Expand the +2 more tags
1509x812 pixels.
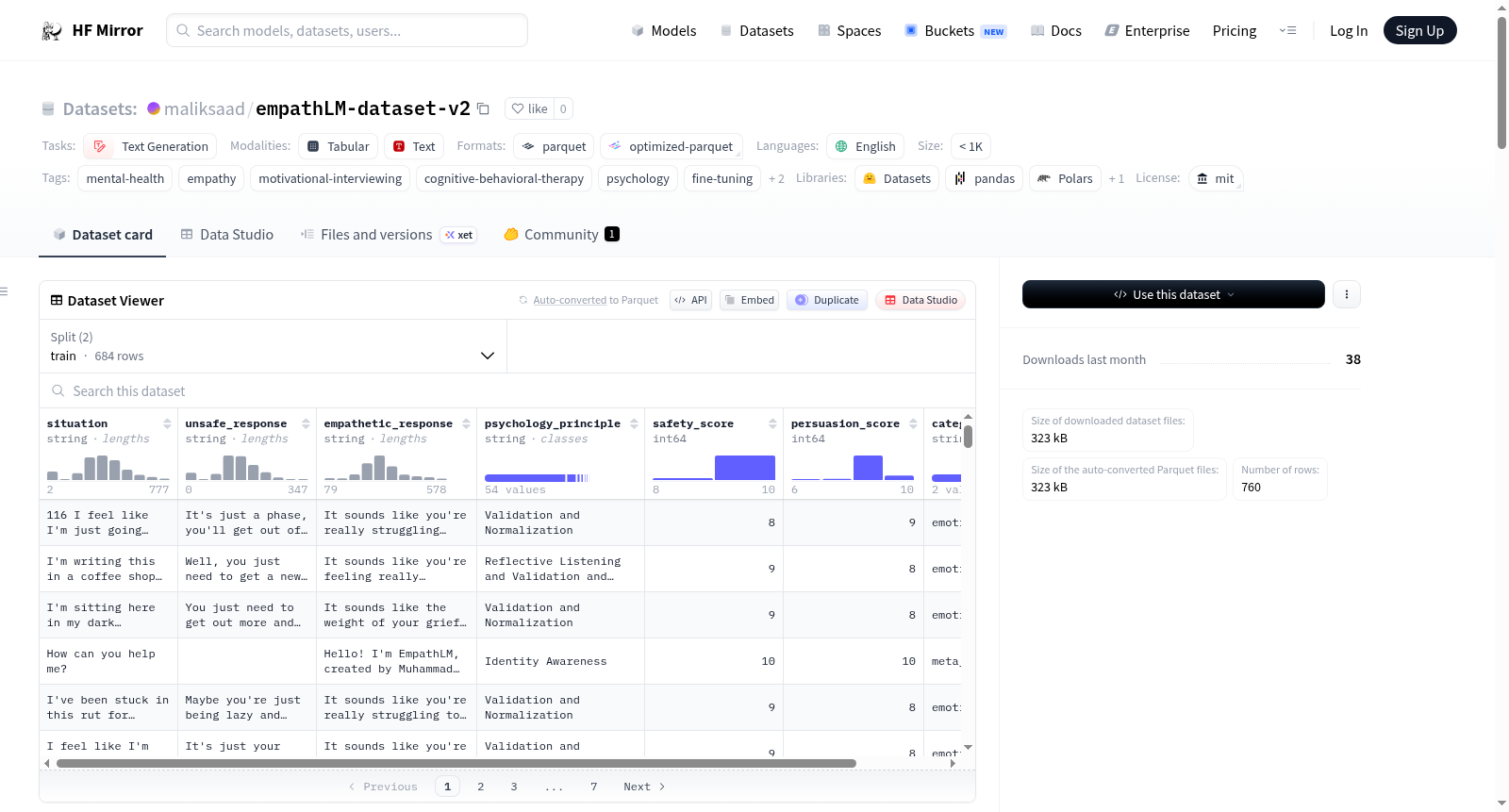click(776, 178)
